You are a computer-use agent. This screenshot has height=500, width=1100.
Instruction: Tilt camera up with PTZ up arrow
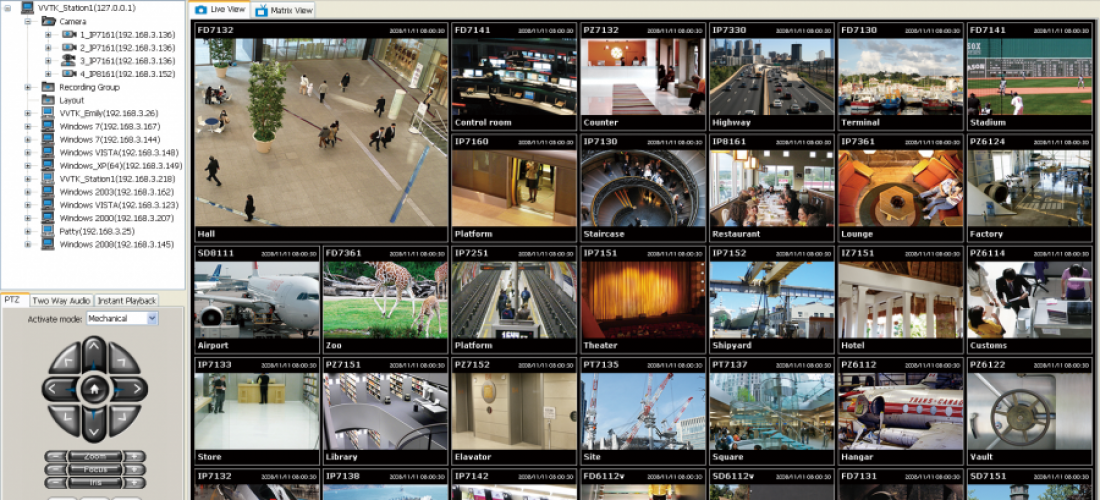point(94,353)
